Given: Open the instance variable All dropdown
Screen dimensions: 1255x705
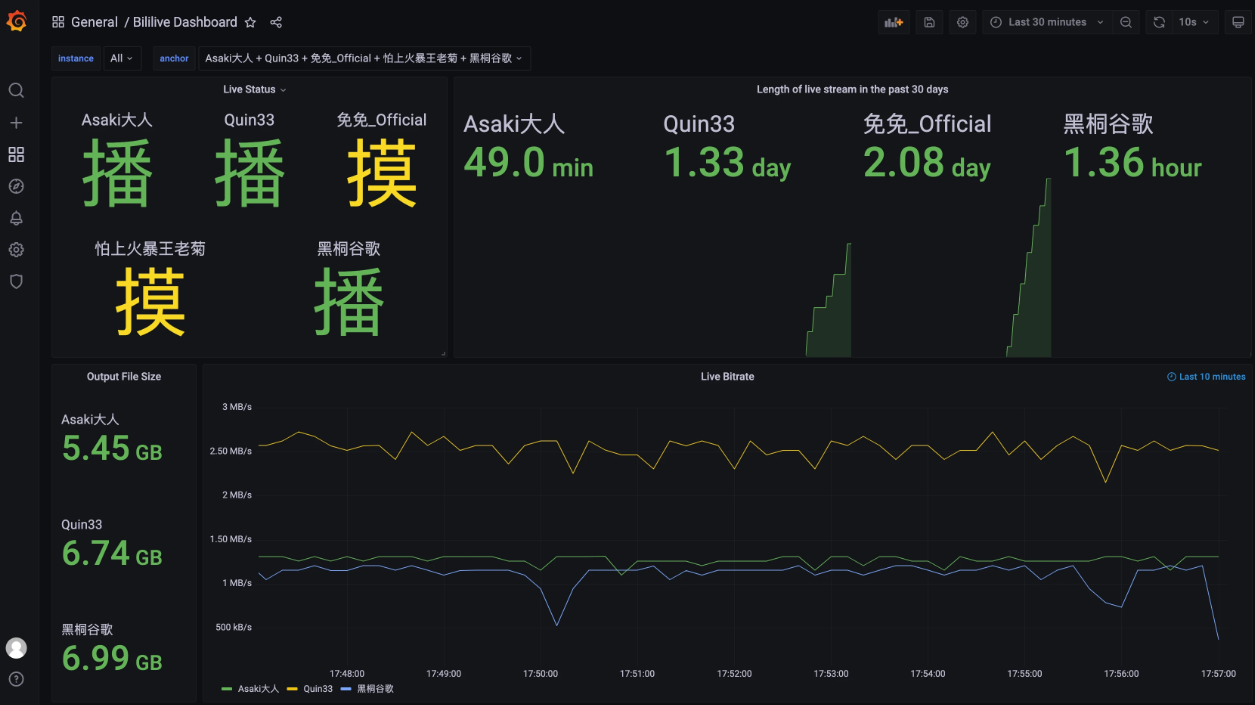Looking at the screenshot, I should click(120, 58).
